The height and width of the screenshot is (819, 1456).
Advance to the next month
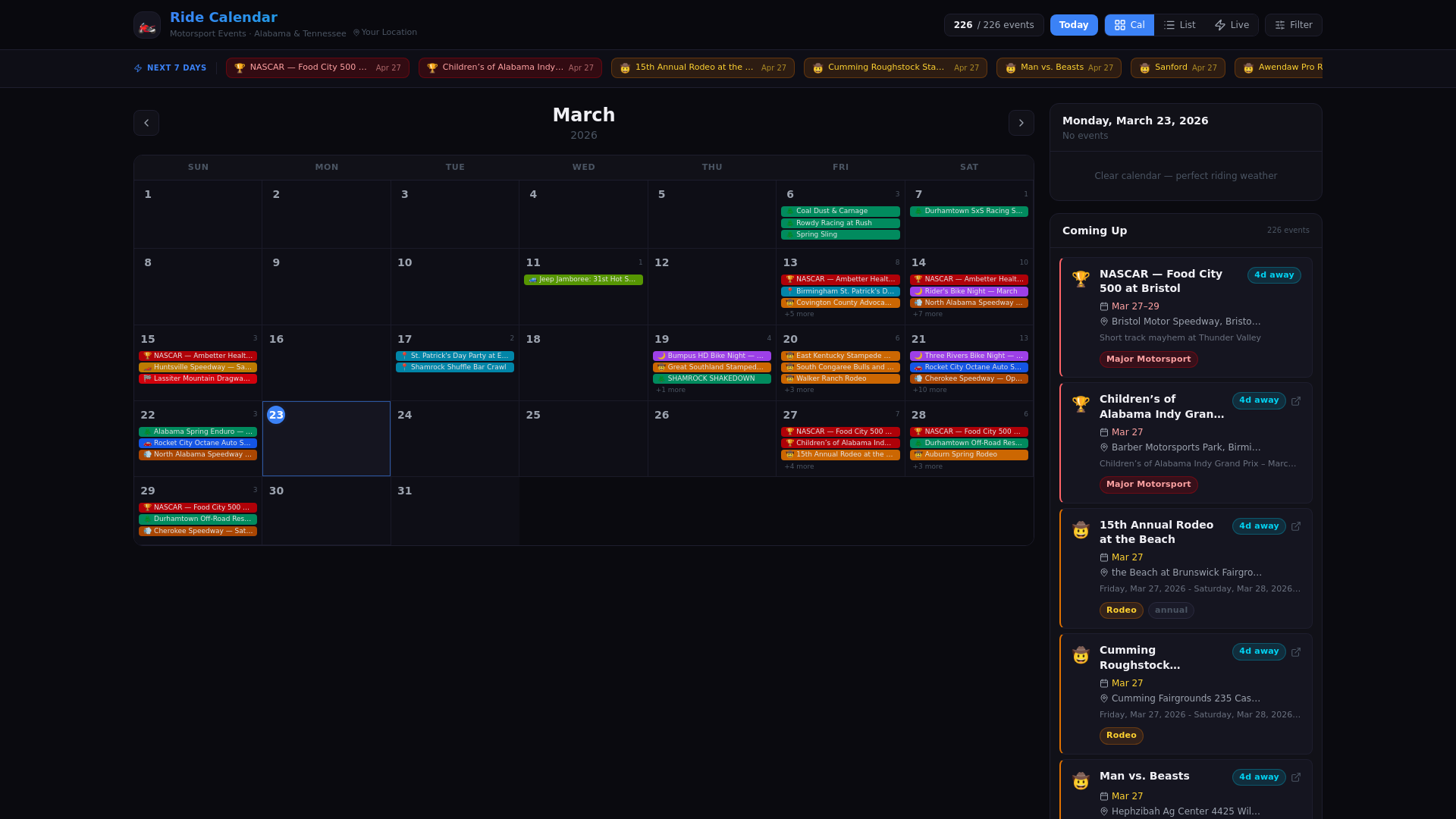(x=1021, y=123)
